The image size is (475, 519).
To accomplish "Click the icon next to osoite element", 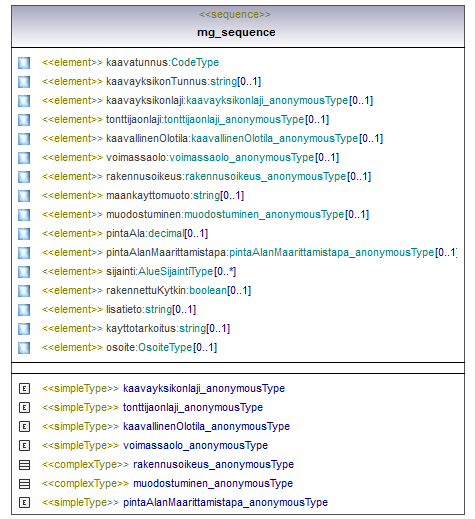I will (24, 348).
